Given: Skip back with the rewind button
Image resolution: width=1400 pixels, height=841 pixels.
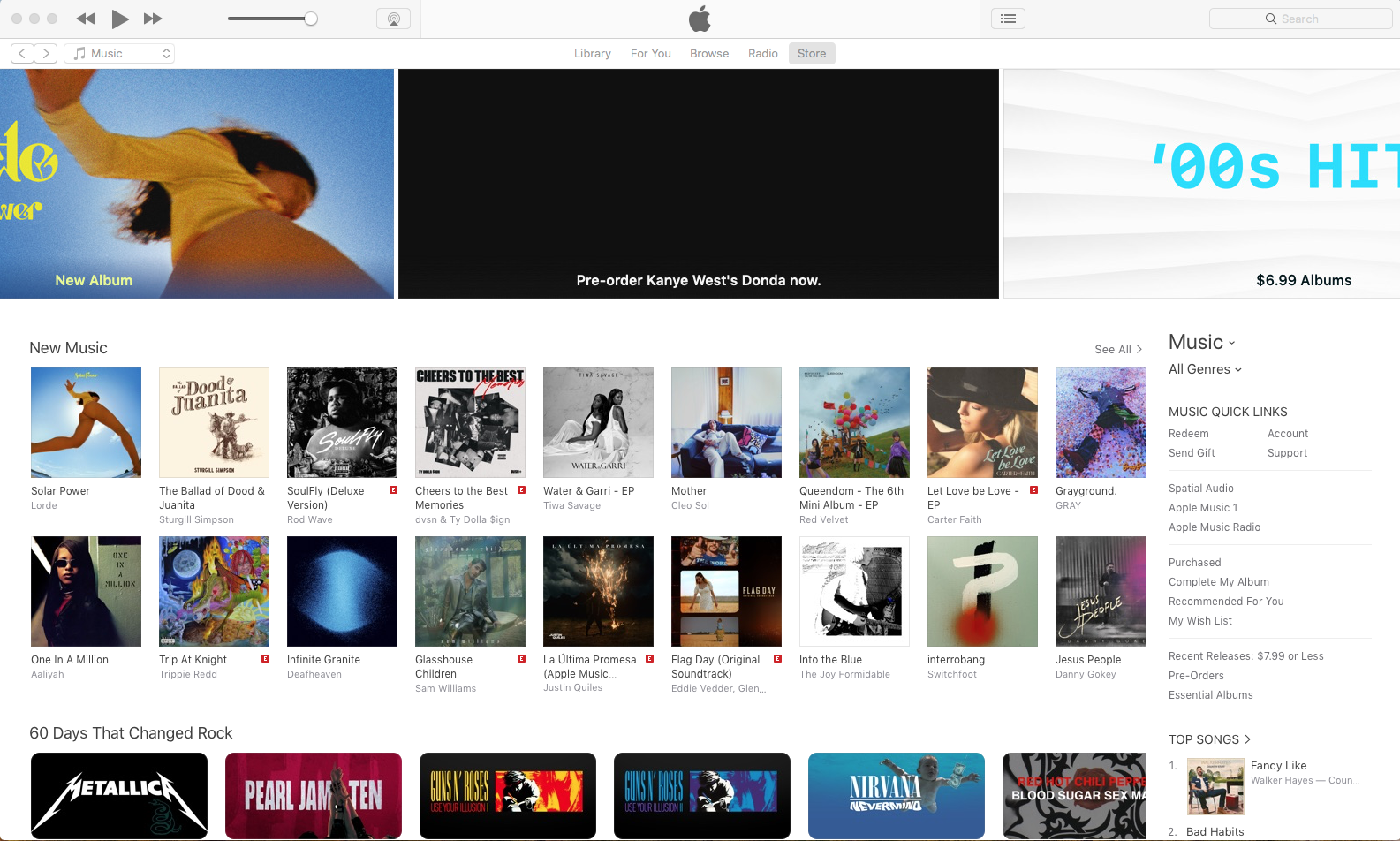Looking at the screenshot, I should tap(86, 19).
